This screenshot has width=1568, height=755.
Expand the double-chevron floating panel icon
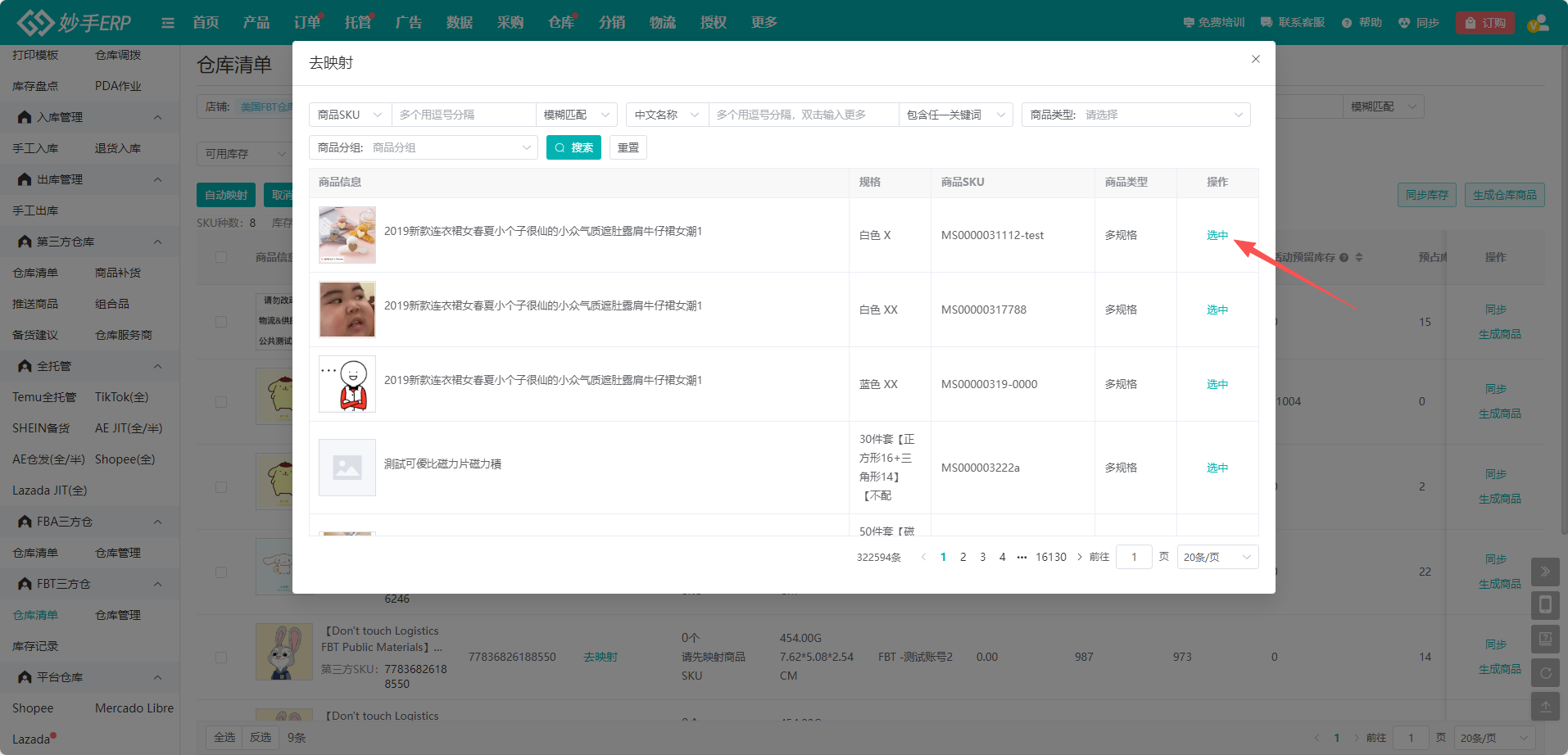click(x=1544, y=572)
